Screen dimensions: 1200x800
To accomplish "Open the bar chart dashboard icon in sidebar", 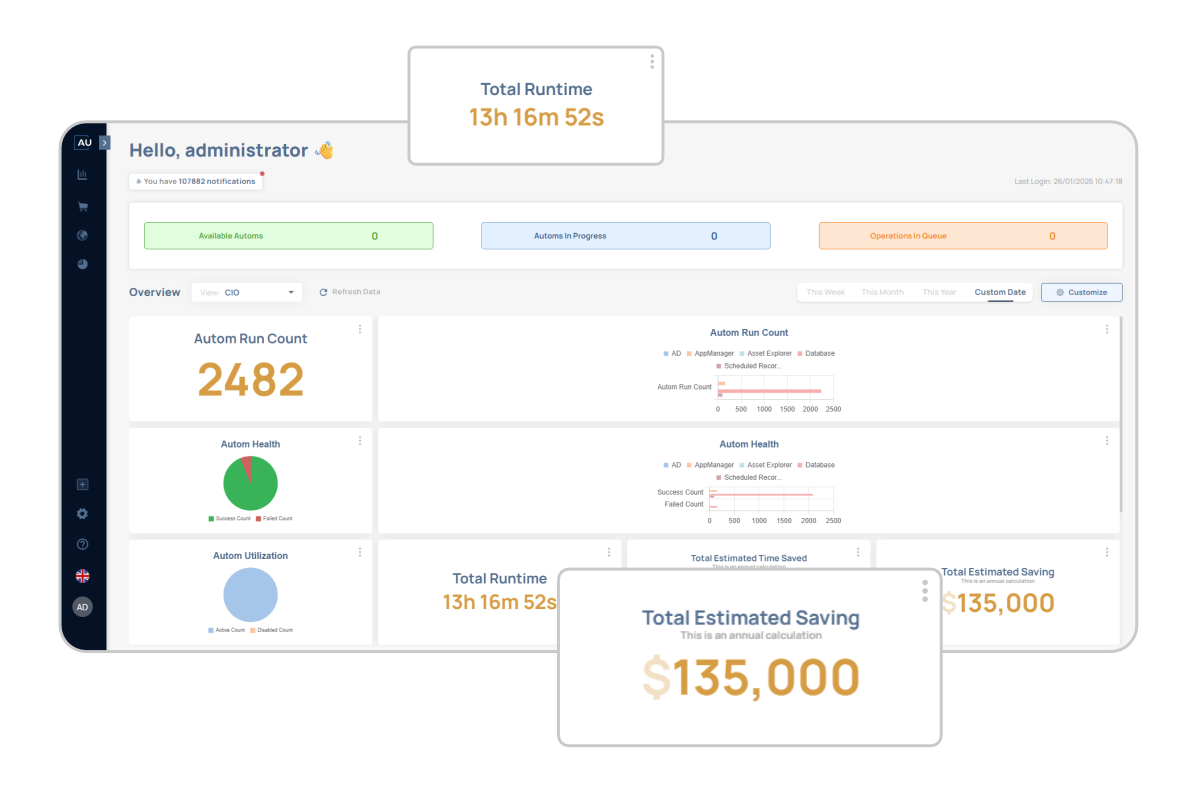I will point(83,175).
